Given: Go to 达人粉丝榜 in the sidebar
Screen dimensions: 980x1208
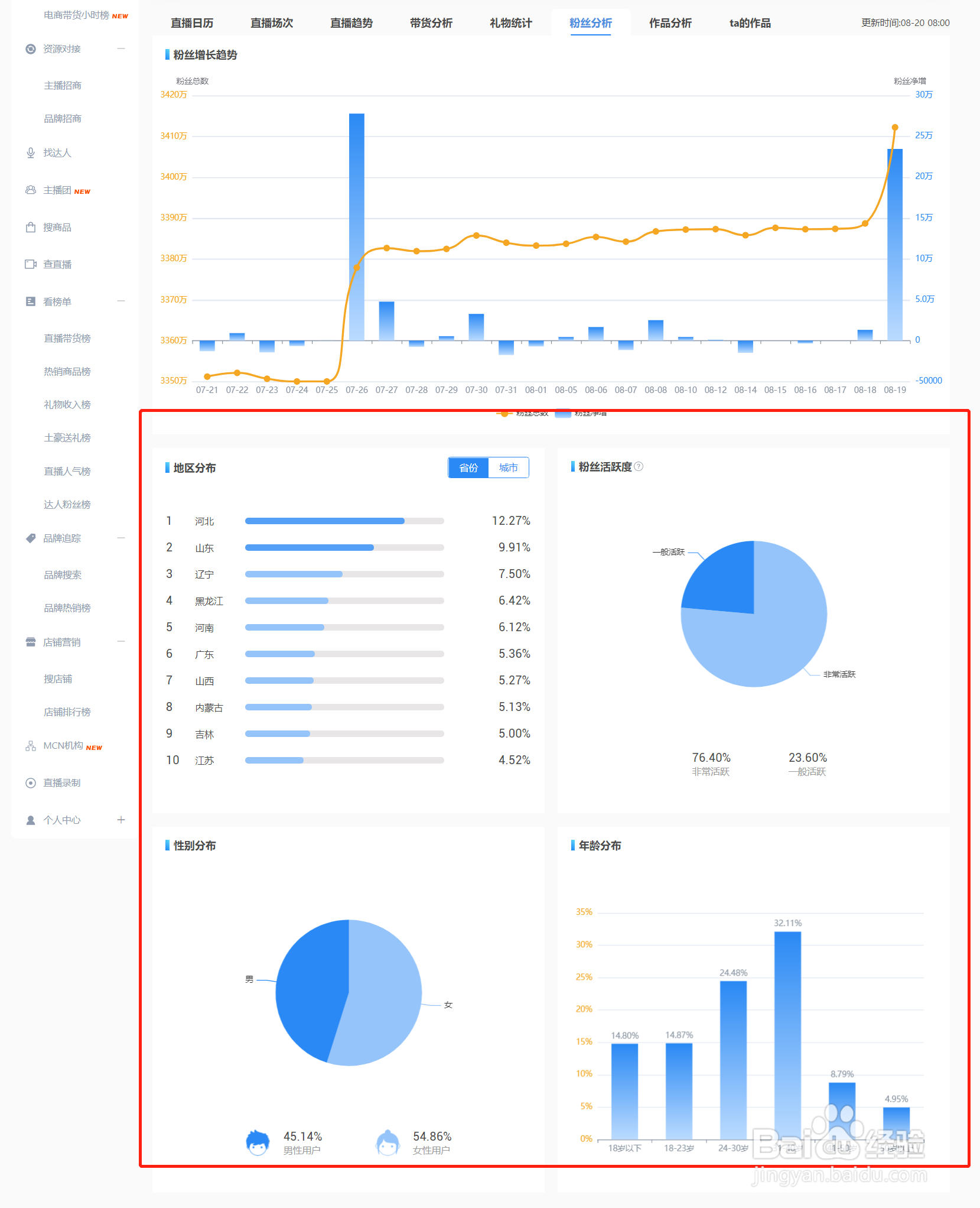Looking at the screenshot, I should [x=67, y=505].
